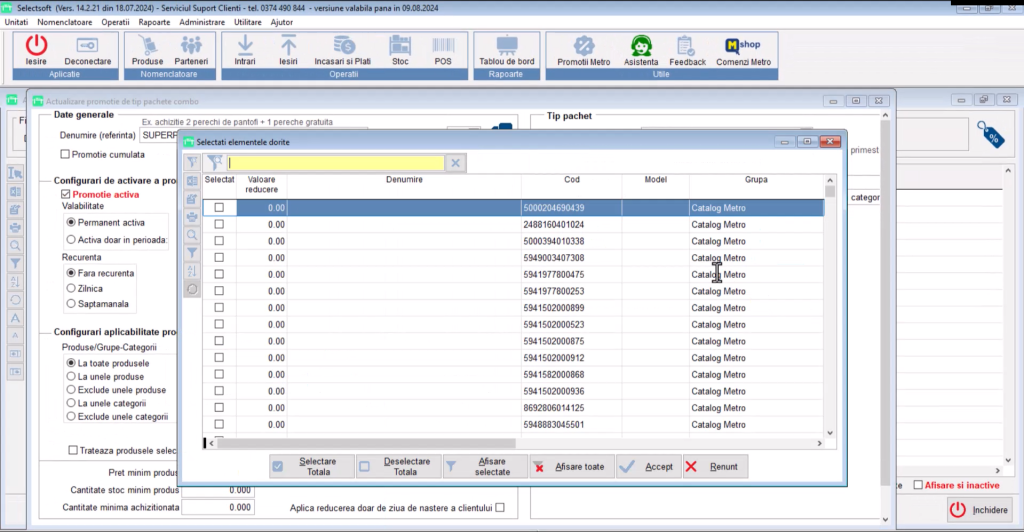1024x532 pixels.
Task: Select the Saptamanala recurrence option
Action: pos(71,303)
